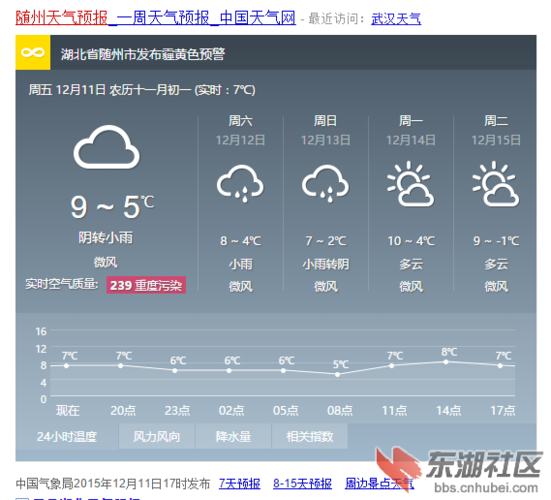Open the 随州天气预报 title link

click(156, 18)
